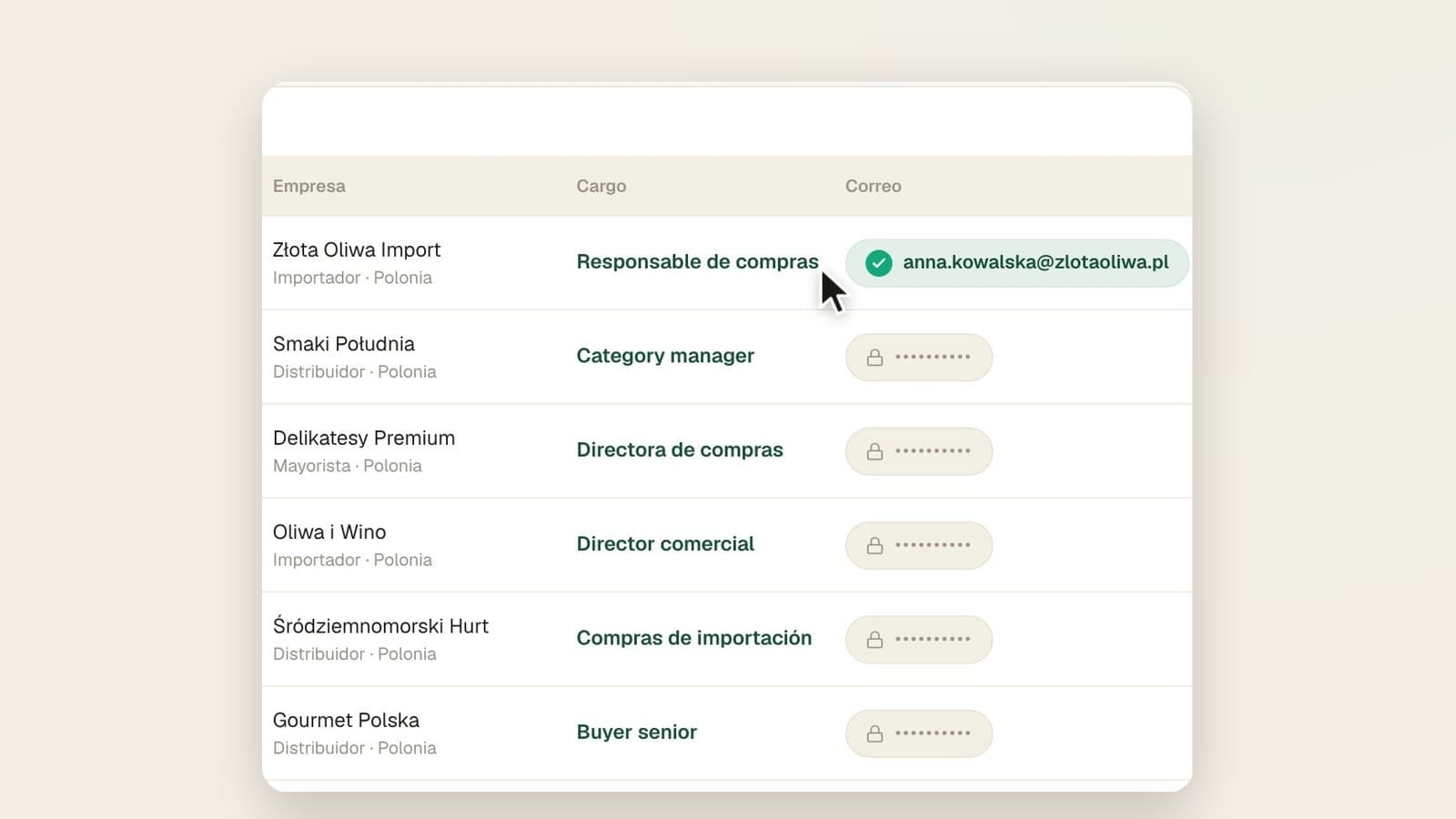1456x819 pixels.
Task: Reveal masked email for Directora de compras
Action: tap(919, 451)
